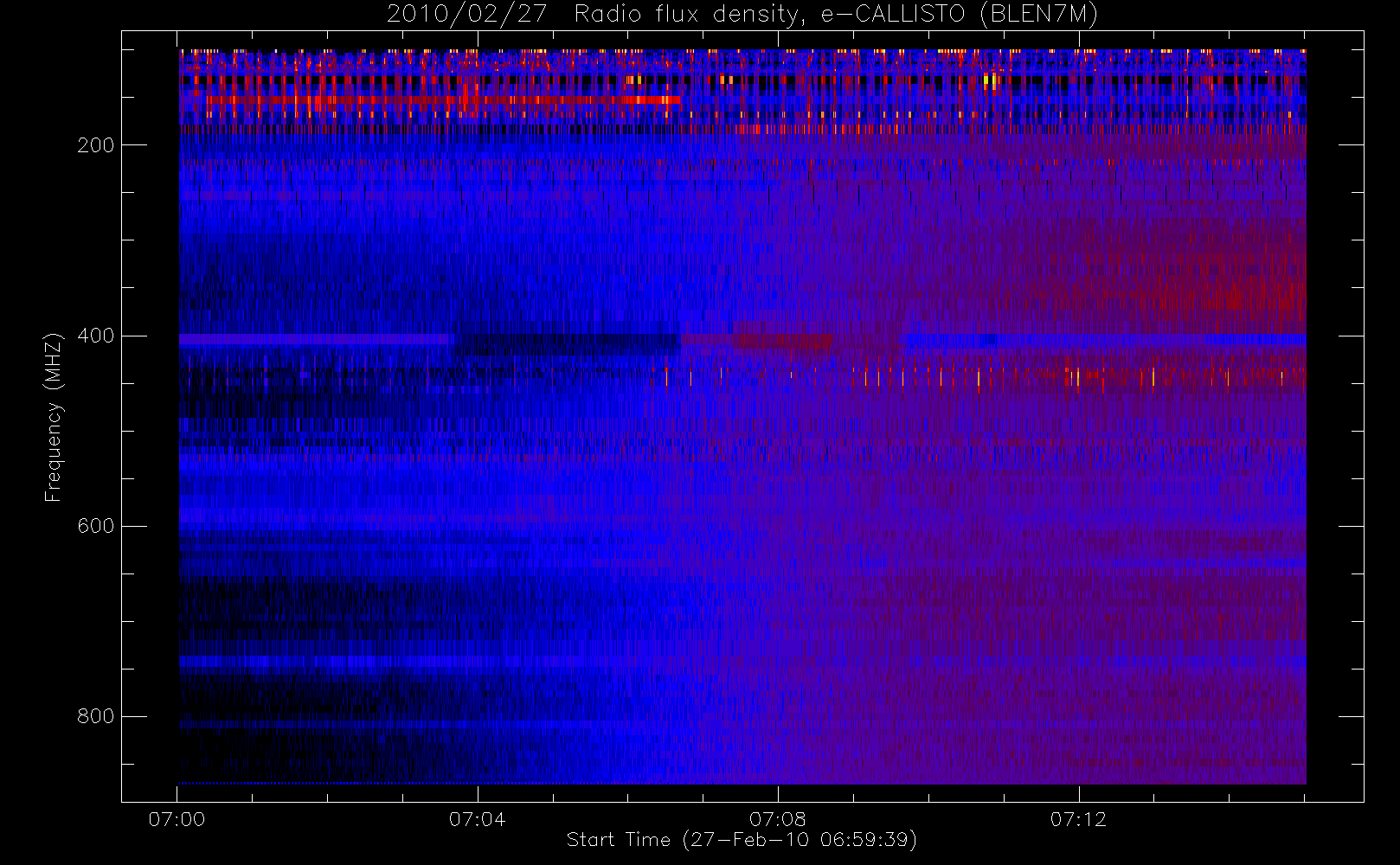Click the plot title '2010/02/27 Radio flux density'
Image resolution: width=1400 pixels, height=865 pixels.
(x=742, y=15)
